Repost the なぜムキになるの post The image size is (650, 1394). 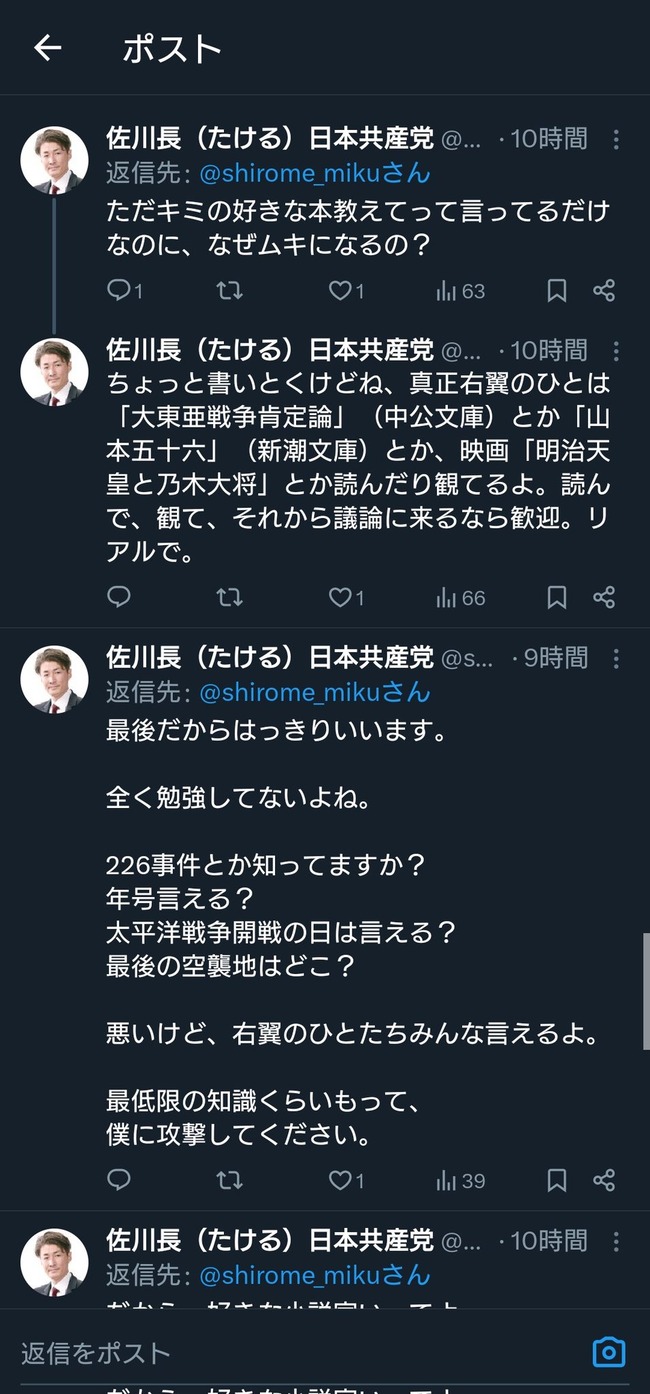coord(229,291)
